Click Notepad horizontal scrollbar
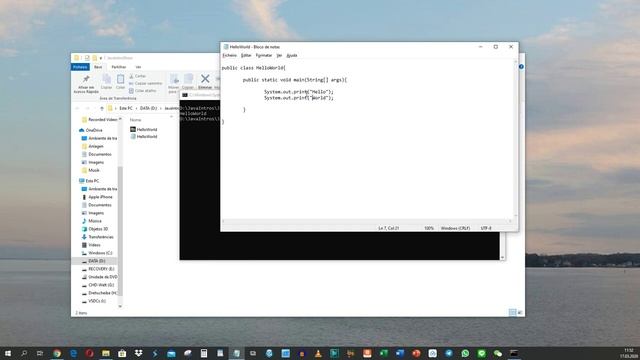 [366, 221]
